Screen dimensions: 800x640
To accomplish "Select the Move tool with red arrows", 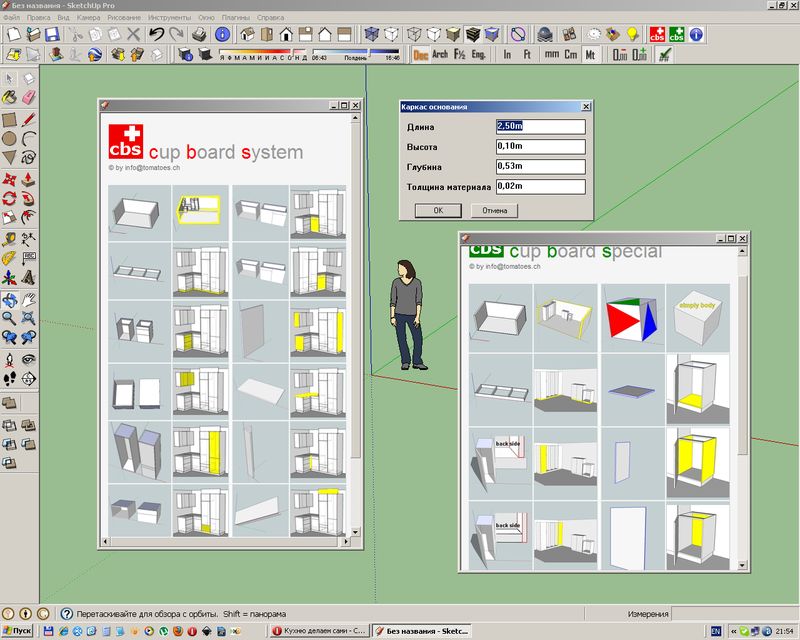I will 9,179.
